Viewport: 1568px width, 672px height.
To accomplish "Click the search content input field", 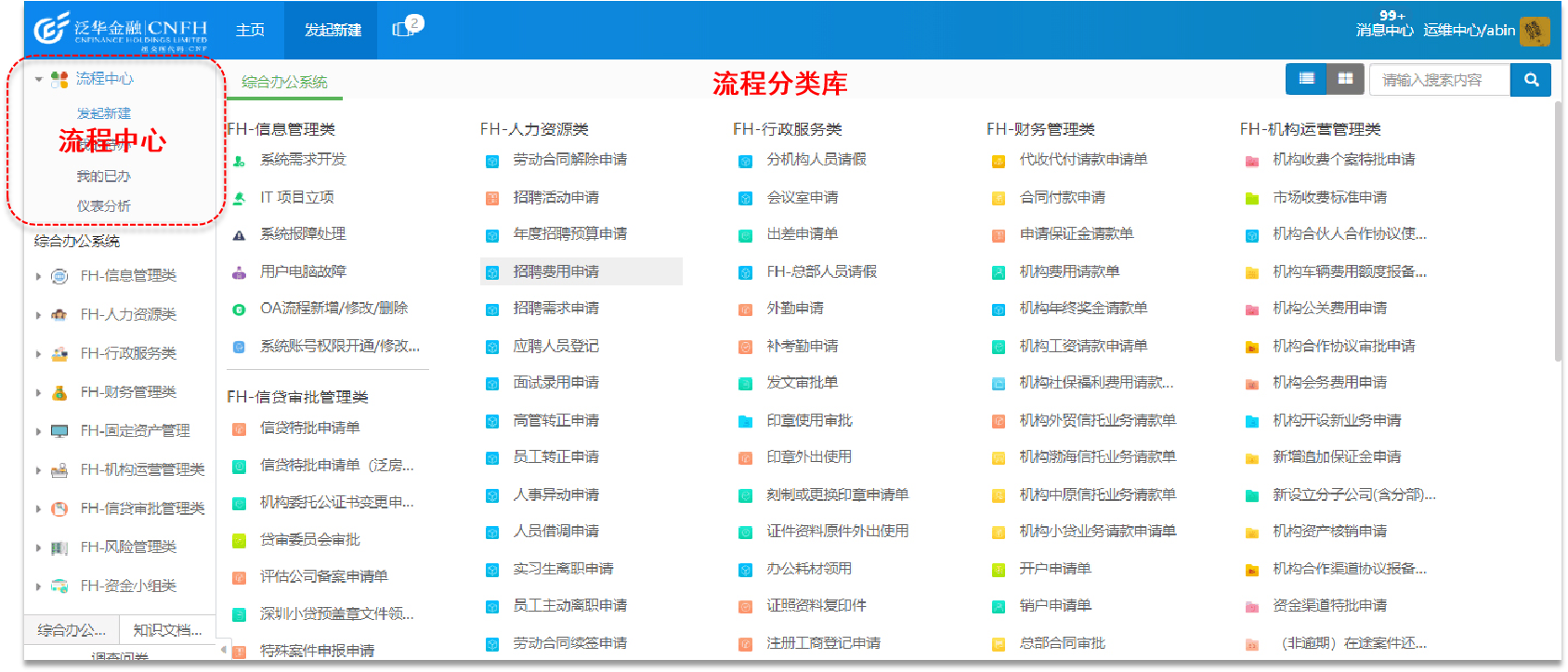I will tap(1439, 80).
